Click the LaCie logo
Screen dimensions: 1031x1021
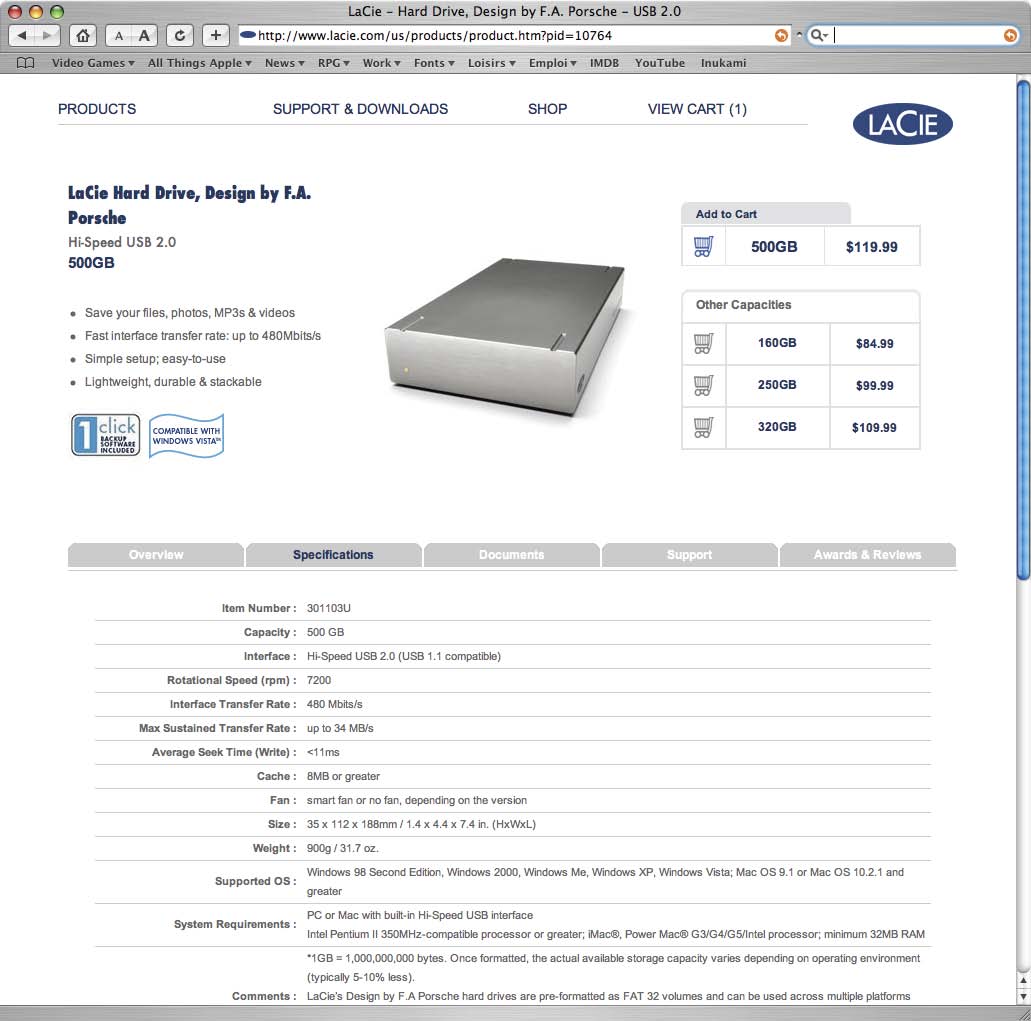903,124
